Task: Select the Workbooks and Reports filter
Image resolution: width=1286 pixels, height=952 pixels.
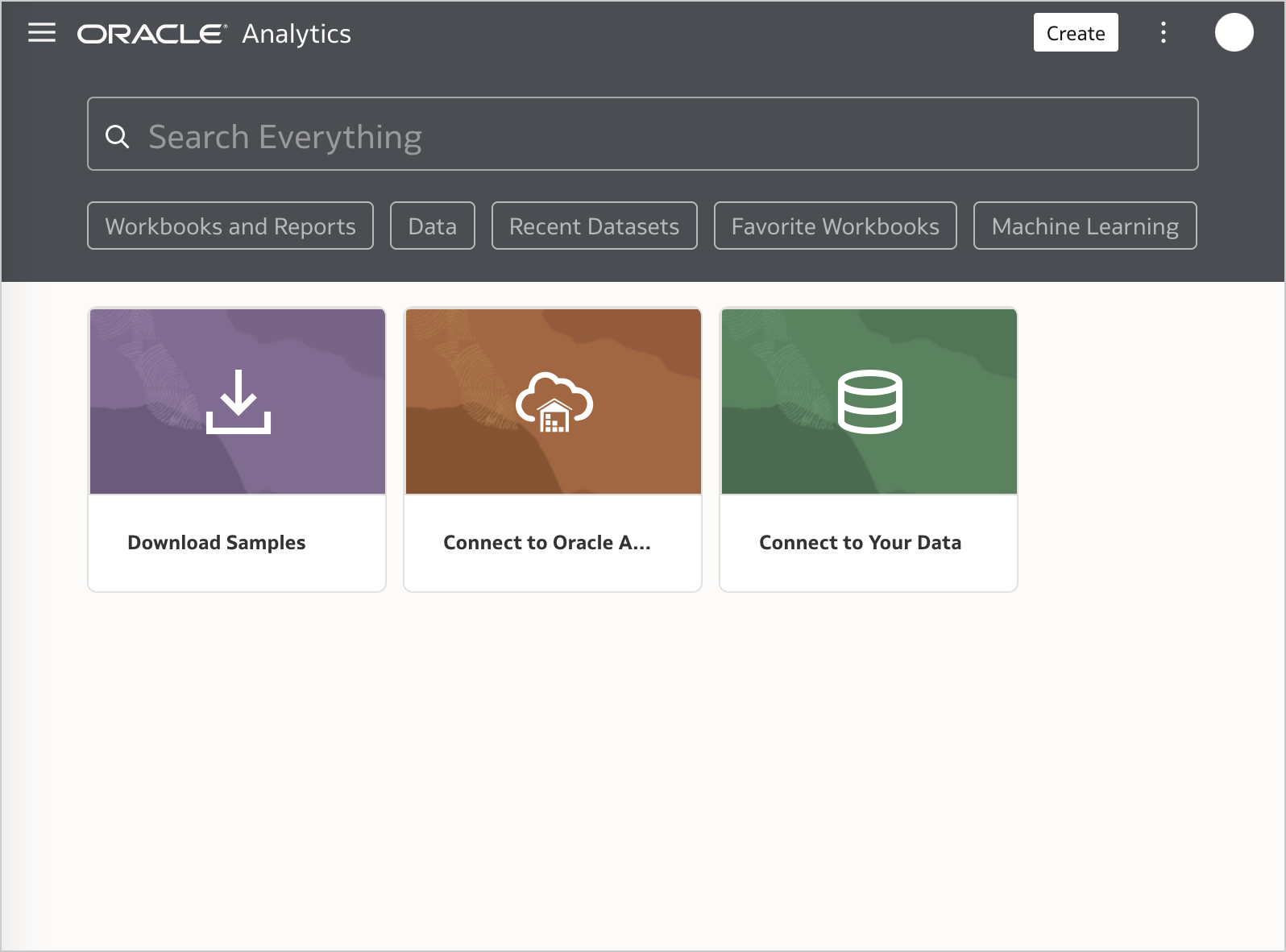Action: [x=230, y=226]
